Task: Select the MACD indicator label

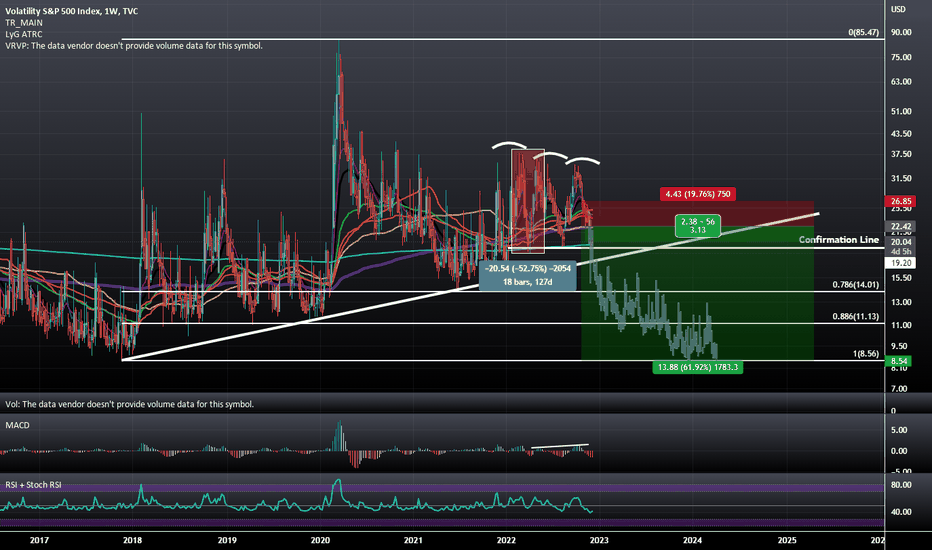Action: (17, 425)
